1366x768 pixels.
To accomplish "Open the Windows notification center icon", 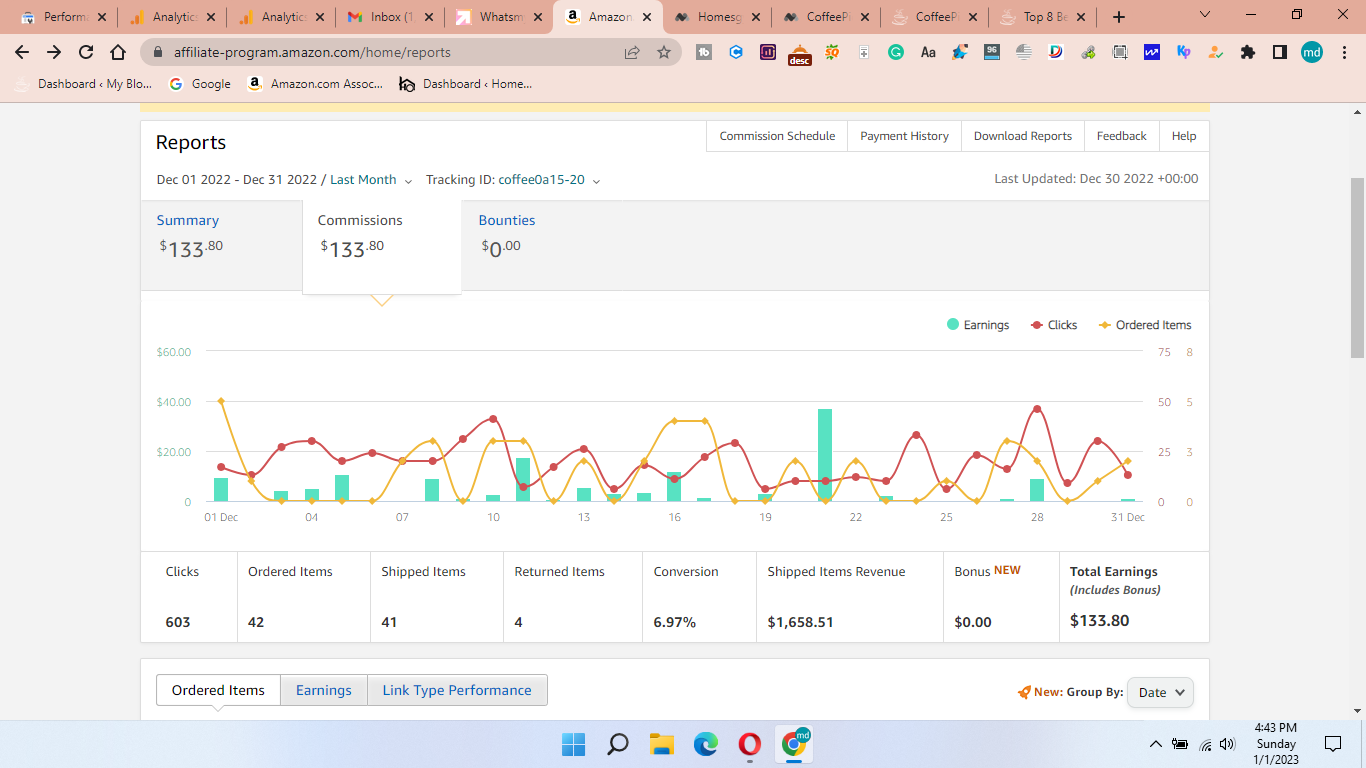I will 1332,744.
